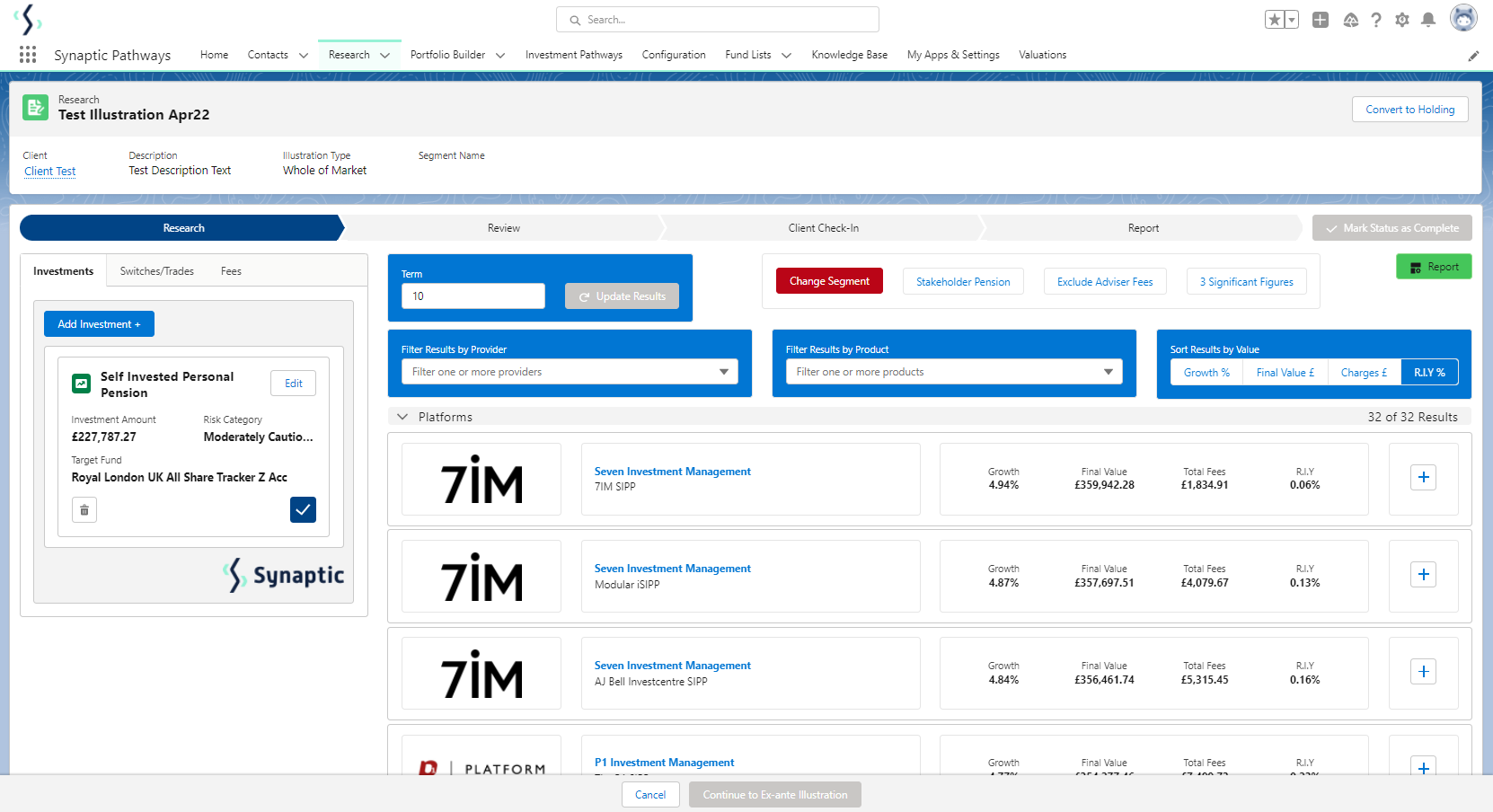Open the Valuations tab
Image resolution: width=1493 pixels, height=812 pixels.
point(1043,55)
